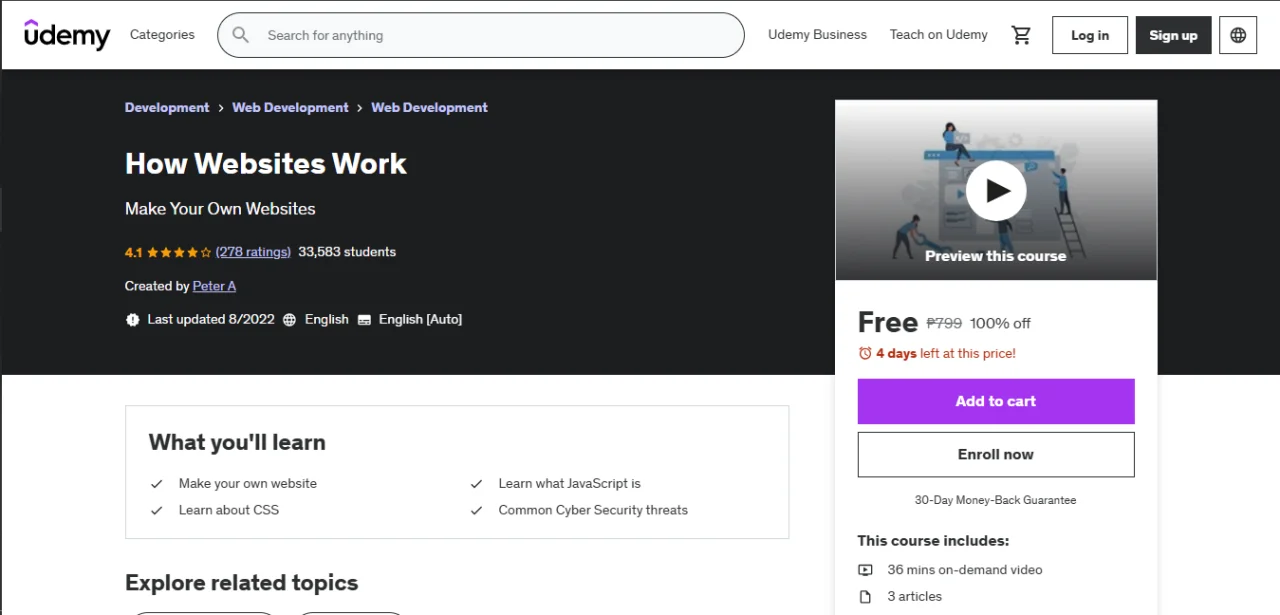Screen dimensions: 1280x615
Task: Click Make Your Own Websites subtitle
Action: 220,209
